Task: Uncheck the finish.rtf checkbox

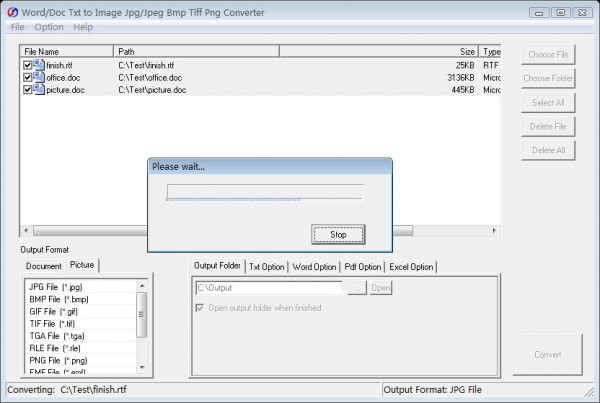Action: pos(28,65)
